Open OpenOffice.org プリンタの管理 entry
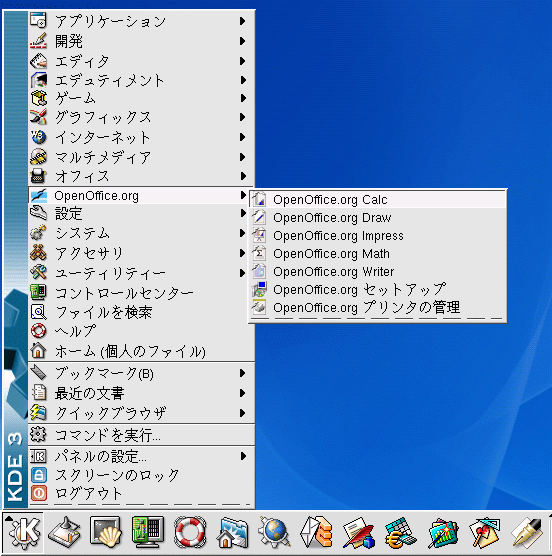This screenshot has height=556, width=552. [x=378, y=307]
